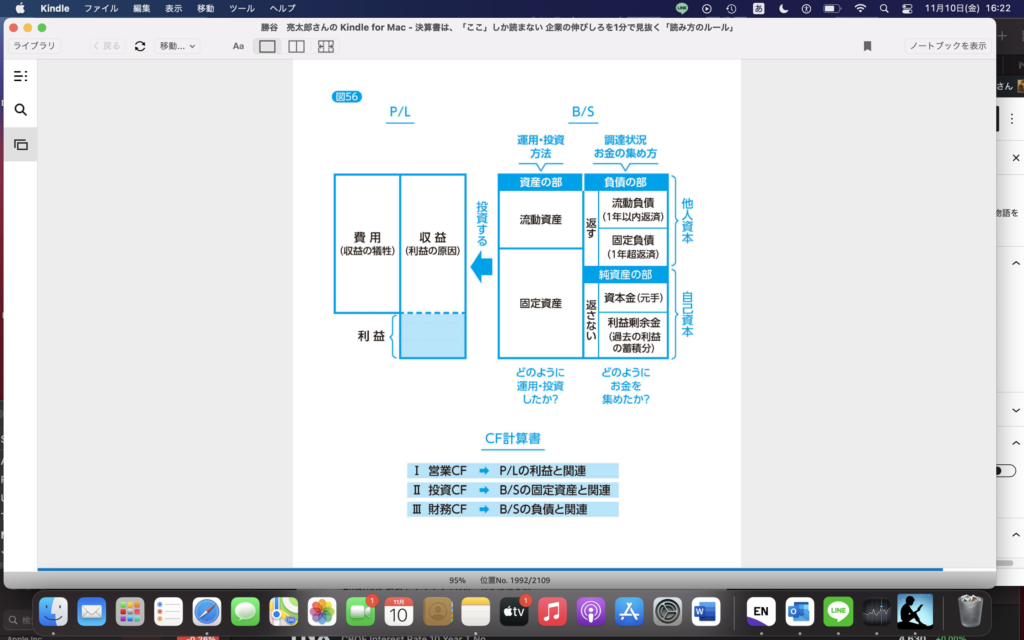Open the 表示 menu in menu bar
Screen dimensions: 1024x640
point(173,8)
